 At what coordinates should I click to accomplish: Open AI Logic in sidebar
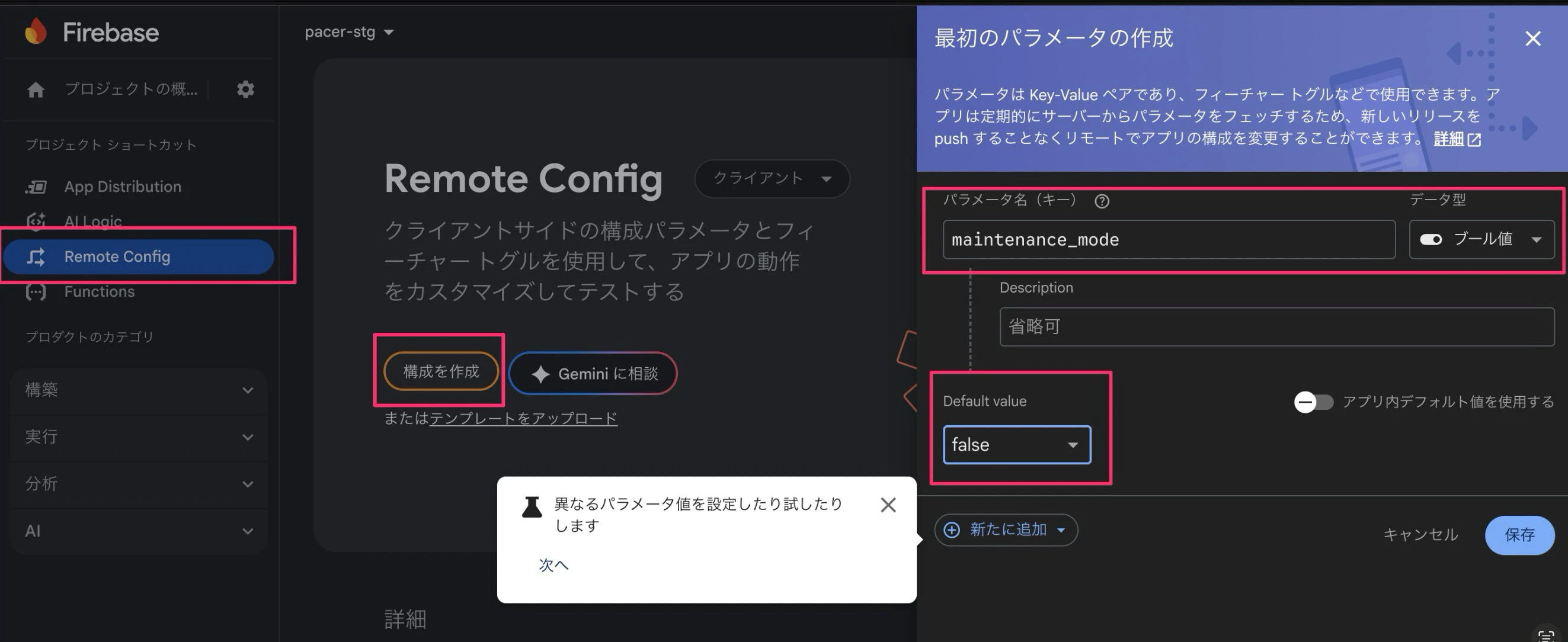[x=93, y=222]
